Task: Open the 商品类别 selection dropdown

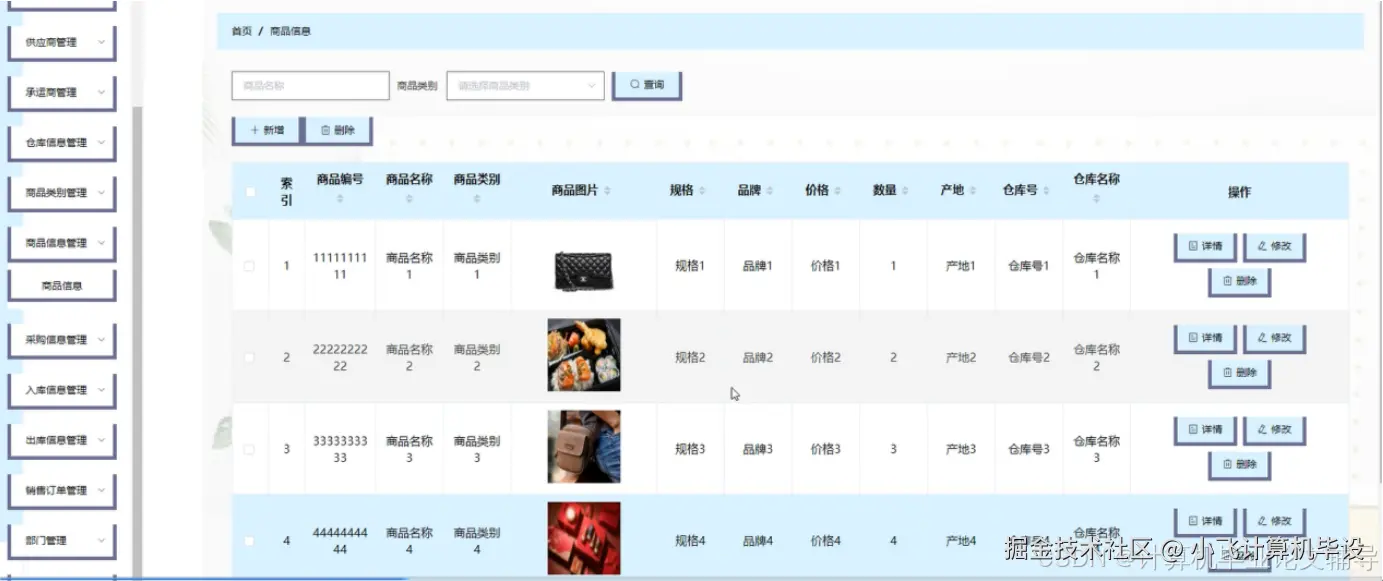Action: pyautogui.click(x=525, y=86)
